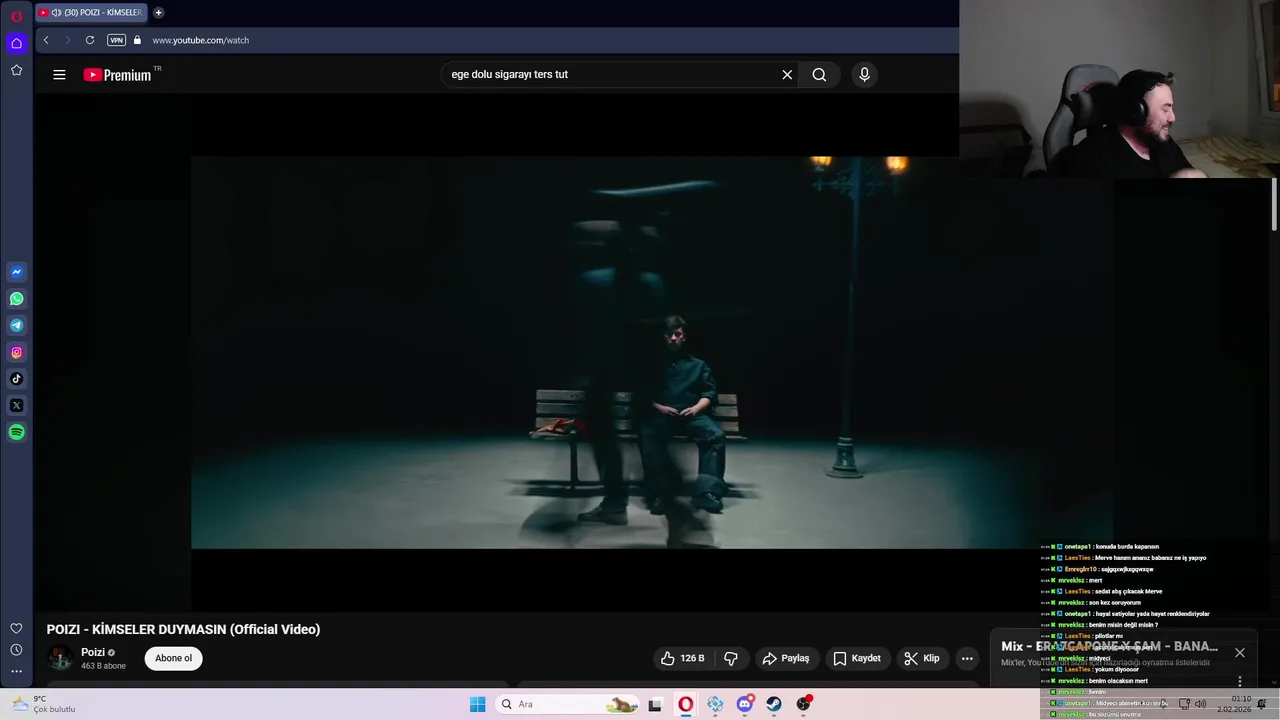Click the video player to pause
The width and height of the screenshot is (1280, 720).
[652, 352]
